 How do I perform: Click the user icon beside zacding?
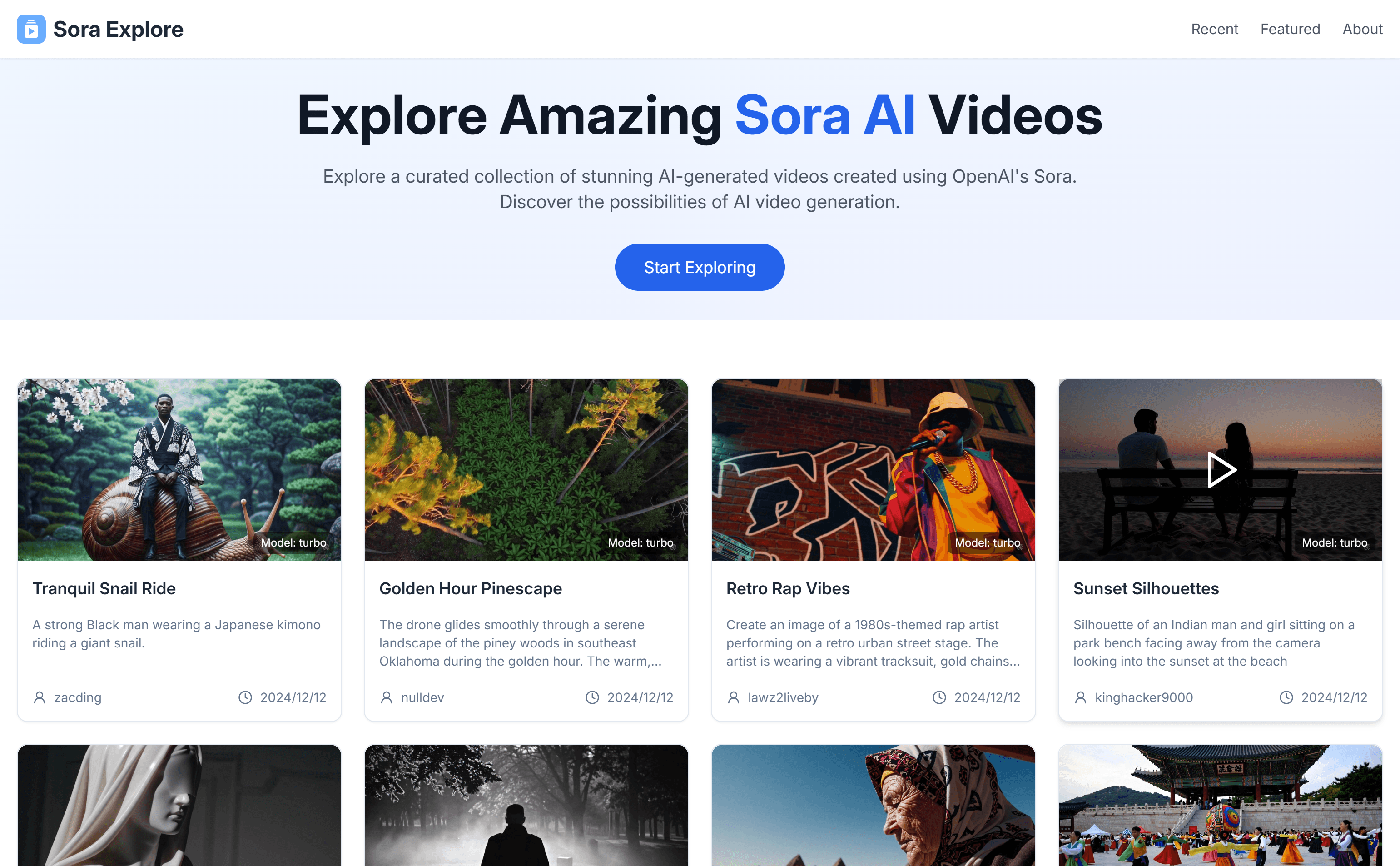(x=40, y=697)
